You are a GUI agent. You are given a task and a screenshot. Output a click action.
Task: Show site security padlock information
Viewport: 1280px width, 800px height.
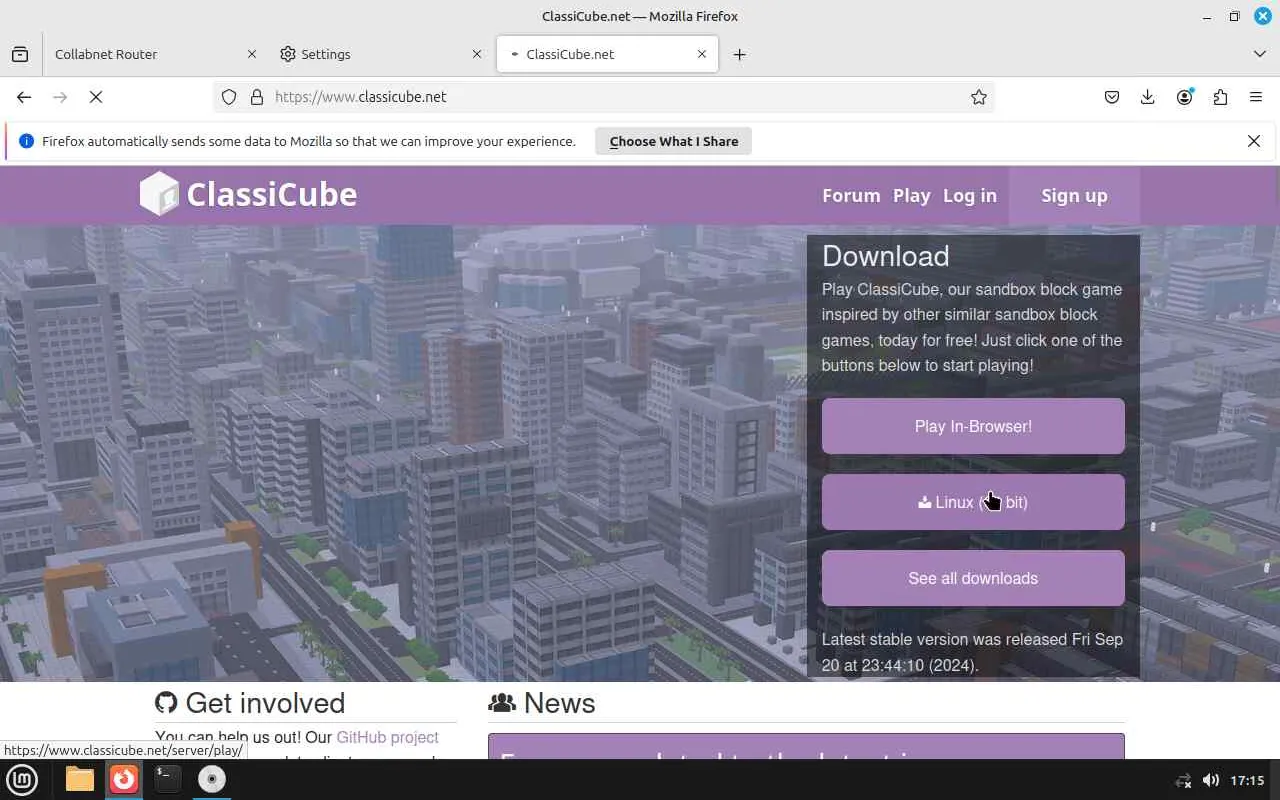(x=257, y=97)
